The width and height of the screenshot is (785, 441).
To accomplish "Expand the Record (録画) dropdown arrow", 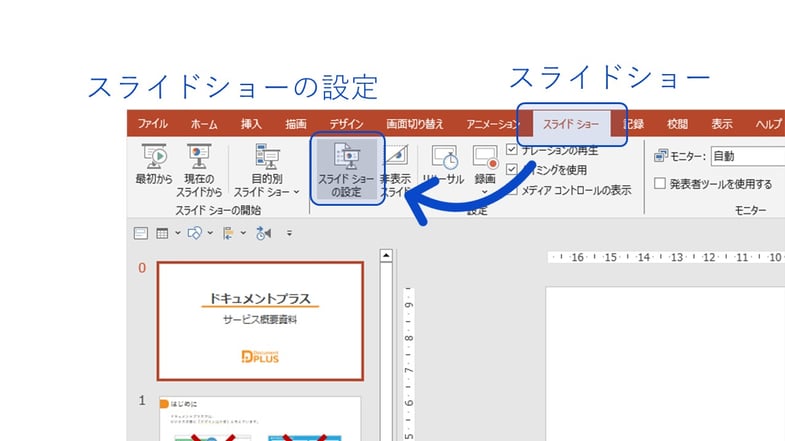I will (484, 192).
